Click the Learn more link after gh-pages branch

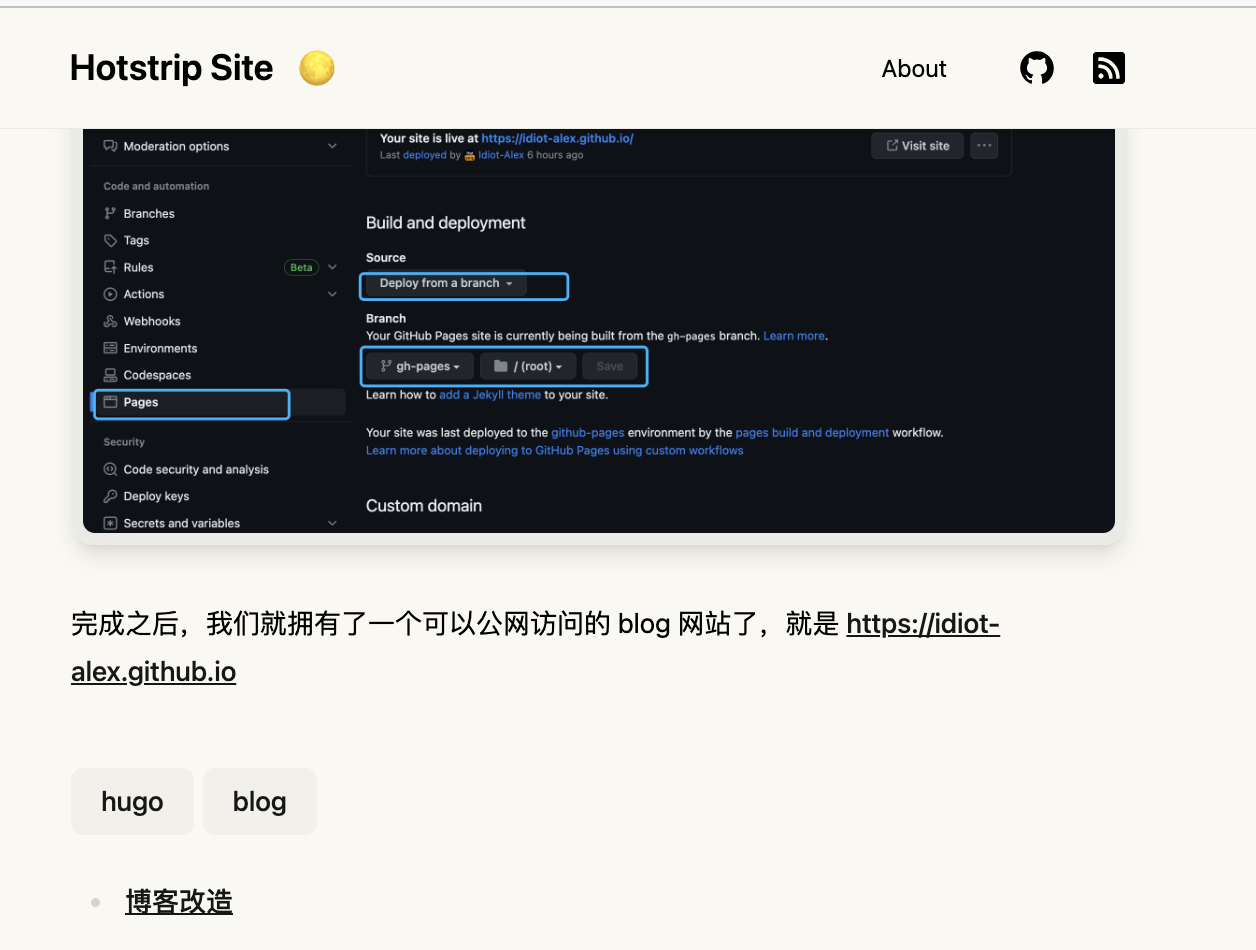pyautogui.click(x=794, y=336)
